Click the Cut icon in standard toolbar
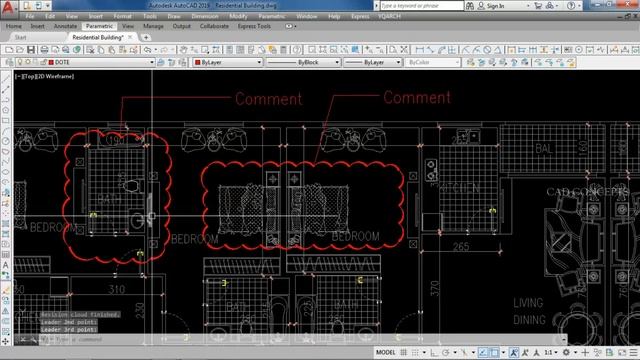 [x=90, y=50]
